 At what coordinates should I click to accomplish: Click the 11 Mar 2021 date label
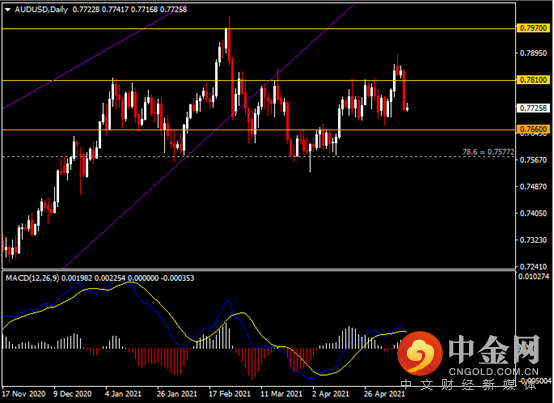click(x=282, y=394)
